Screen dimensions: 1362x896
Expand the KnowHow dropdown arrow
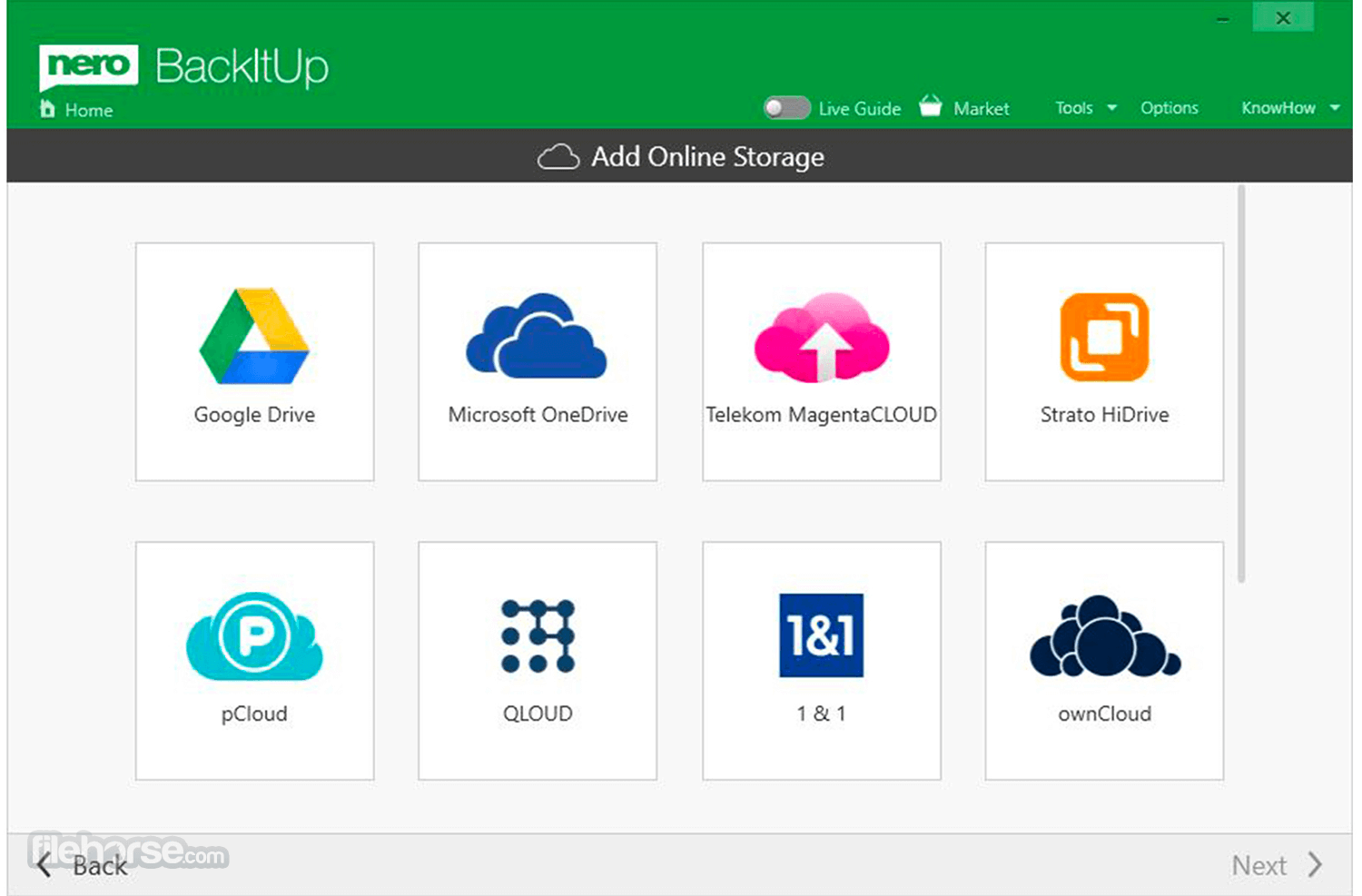1335,108
